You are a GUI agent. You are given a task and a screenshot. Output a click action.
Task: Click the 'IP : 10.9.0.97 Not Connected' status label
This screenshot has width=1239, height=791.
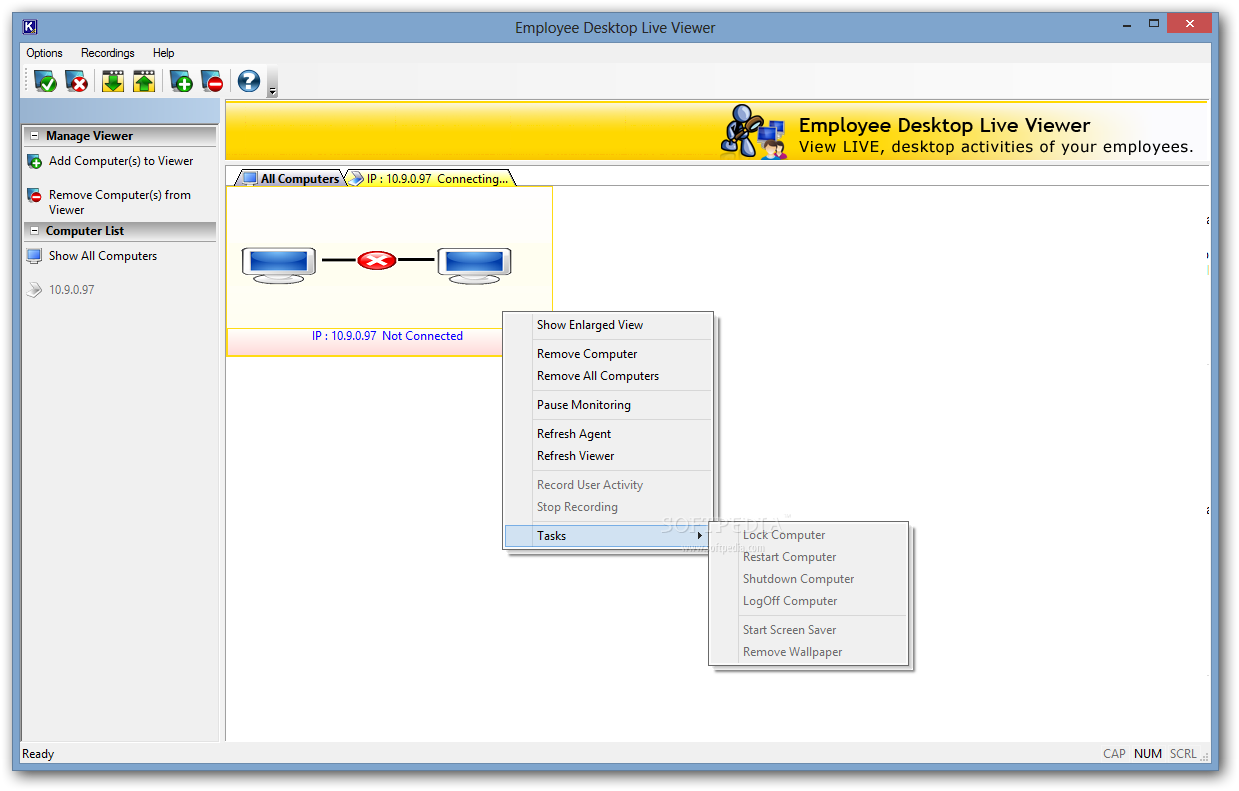(x=387, y=336)
